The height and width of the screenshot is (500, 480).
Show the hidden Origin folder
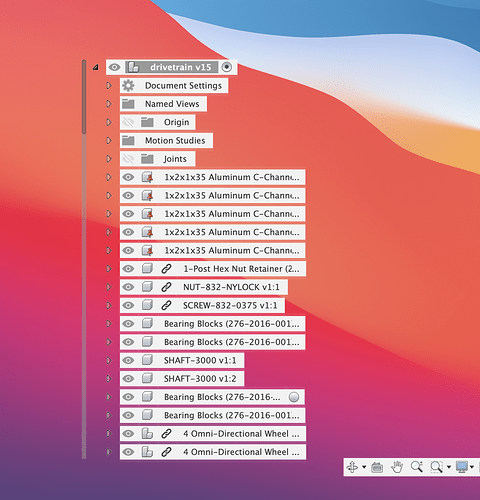click(x=128, y=122)
